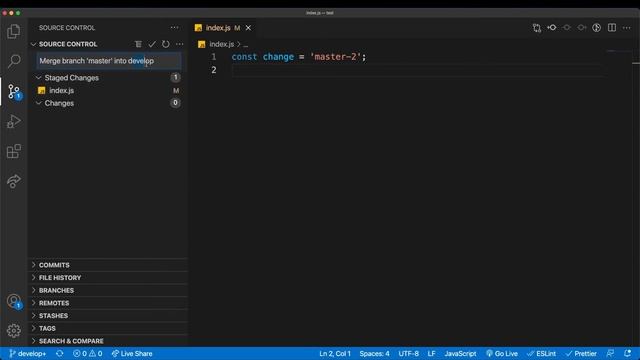Close the index.js editor tab
640x360 pixels.
click(248, 28)
